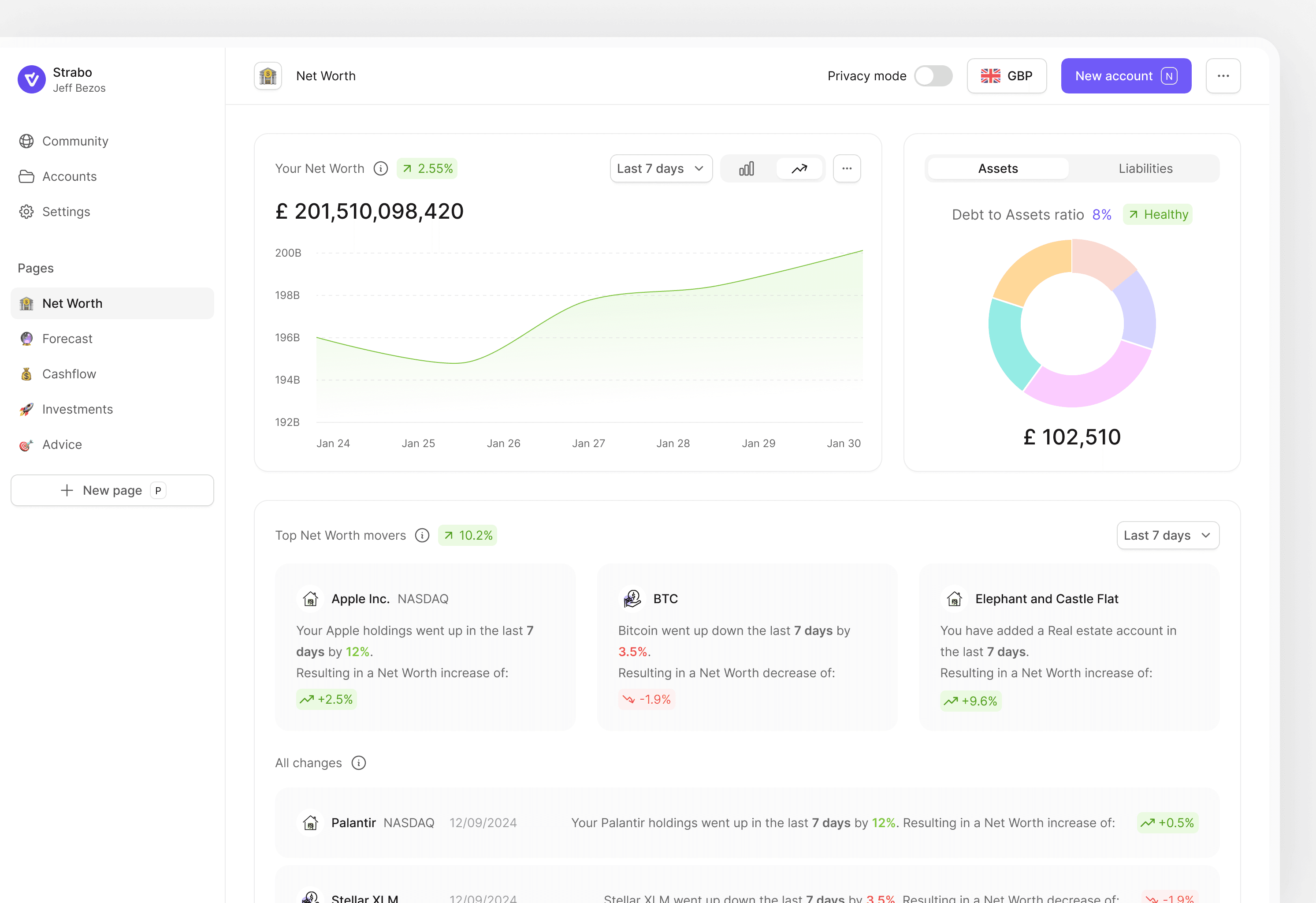Click the Strabo logo icon
1316x903 pixels.
click(x=32, y=79)
